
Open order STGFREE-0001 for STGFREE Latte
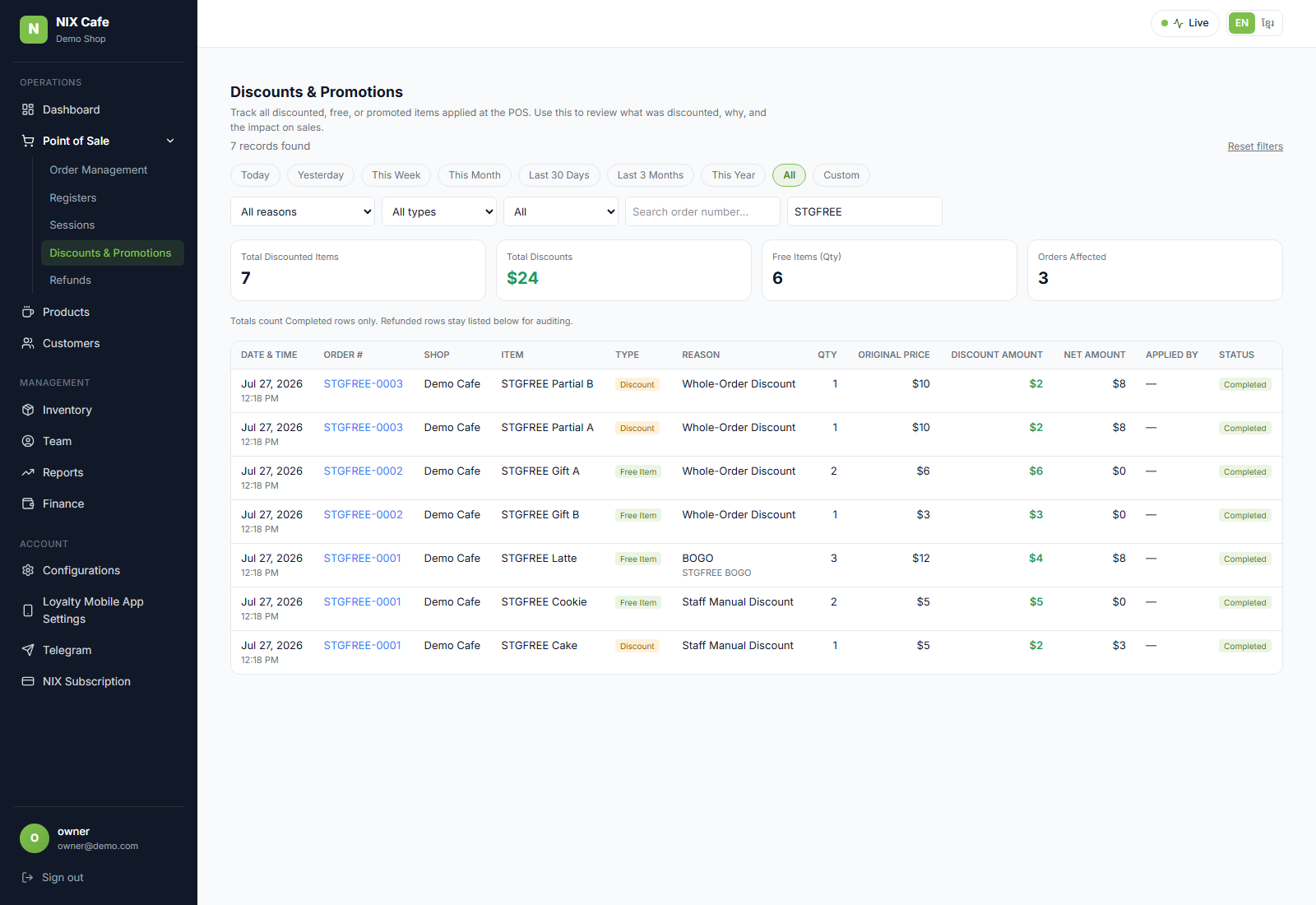363,558
